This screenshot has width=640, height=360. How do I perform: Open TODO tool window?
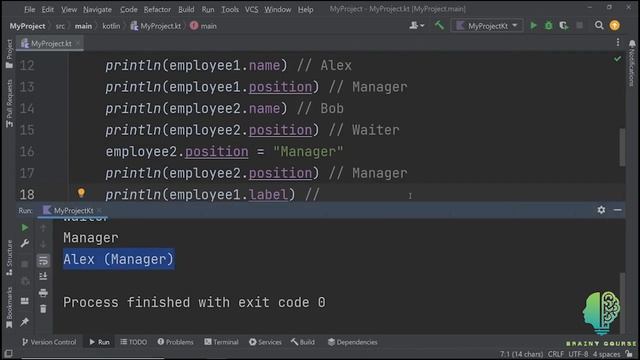133,342
